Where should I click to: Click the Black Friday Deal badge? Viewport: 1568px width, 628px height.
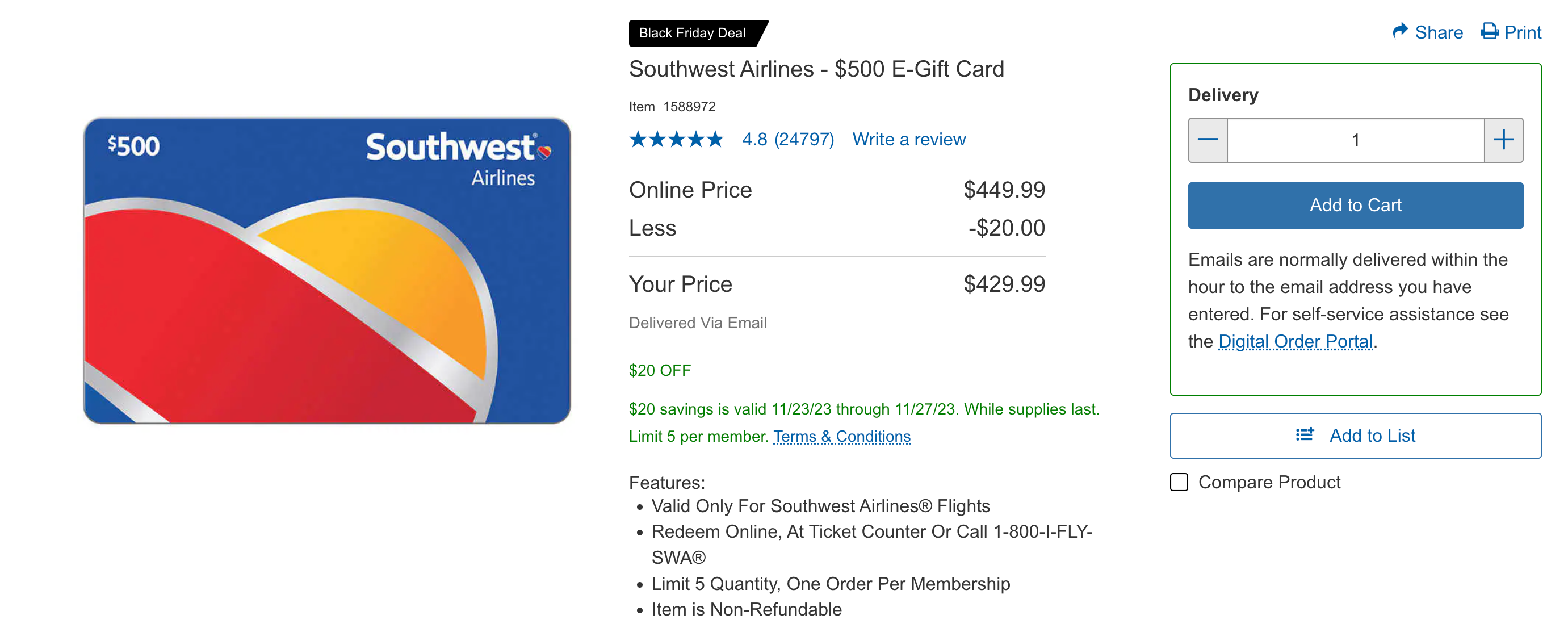tap(693, 33)
